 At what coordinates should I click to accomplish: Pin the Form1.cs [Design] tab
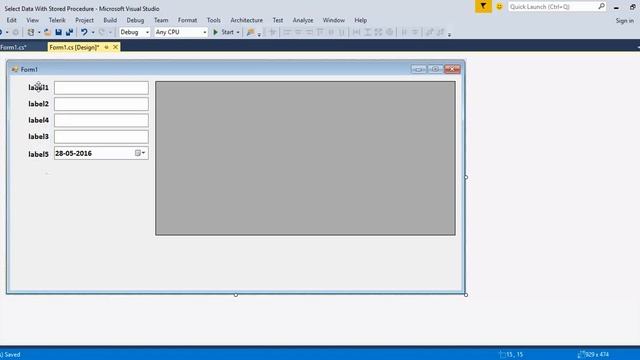point(107,47)
